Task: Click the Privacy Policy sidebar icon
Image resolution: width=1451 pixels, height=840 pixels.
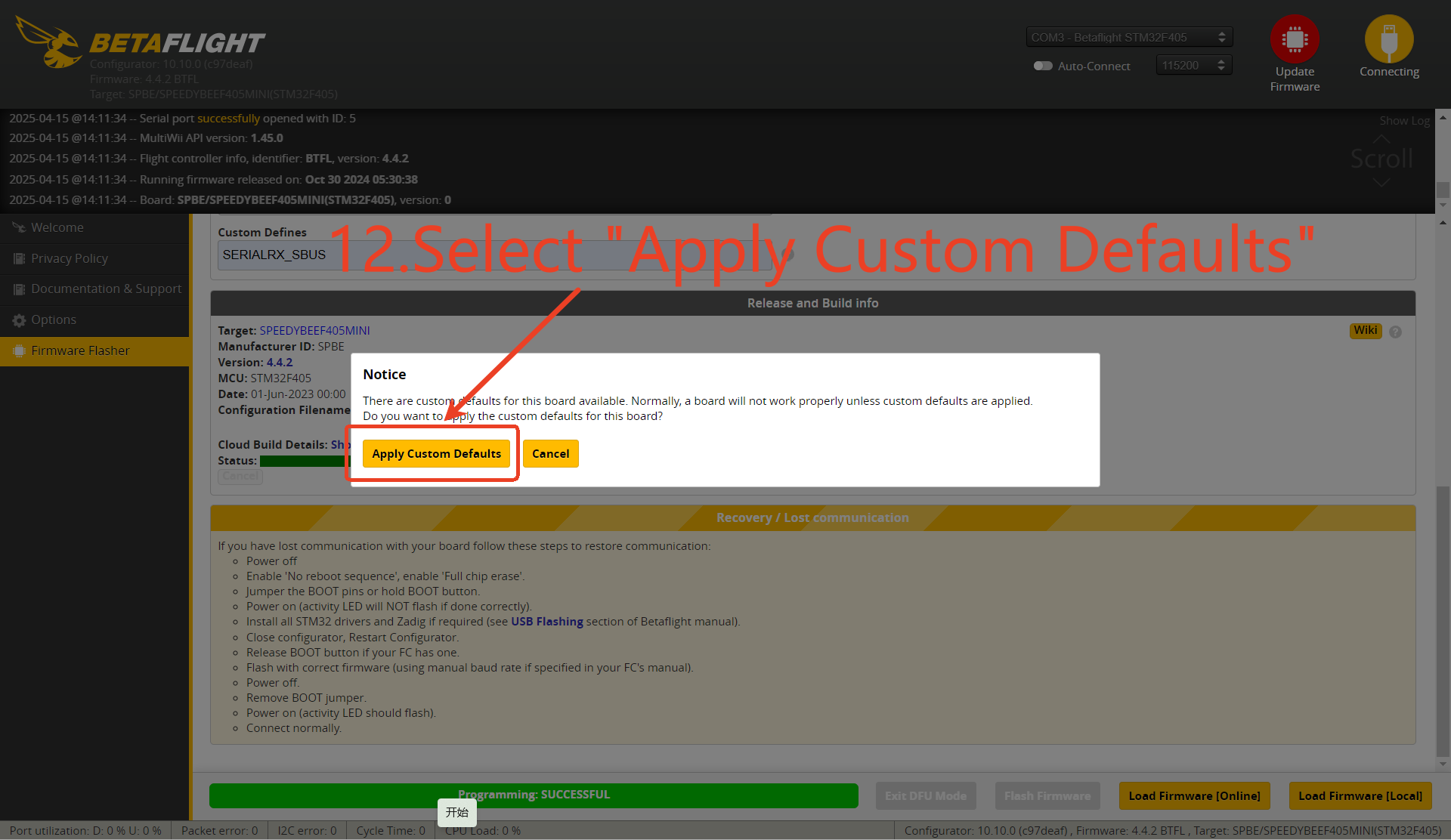Action: (19, 258)
